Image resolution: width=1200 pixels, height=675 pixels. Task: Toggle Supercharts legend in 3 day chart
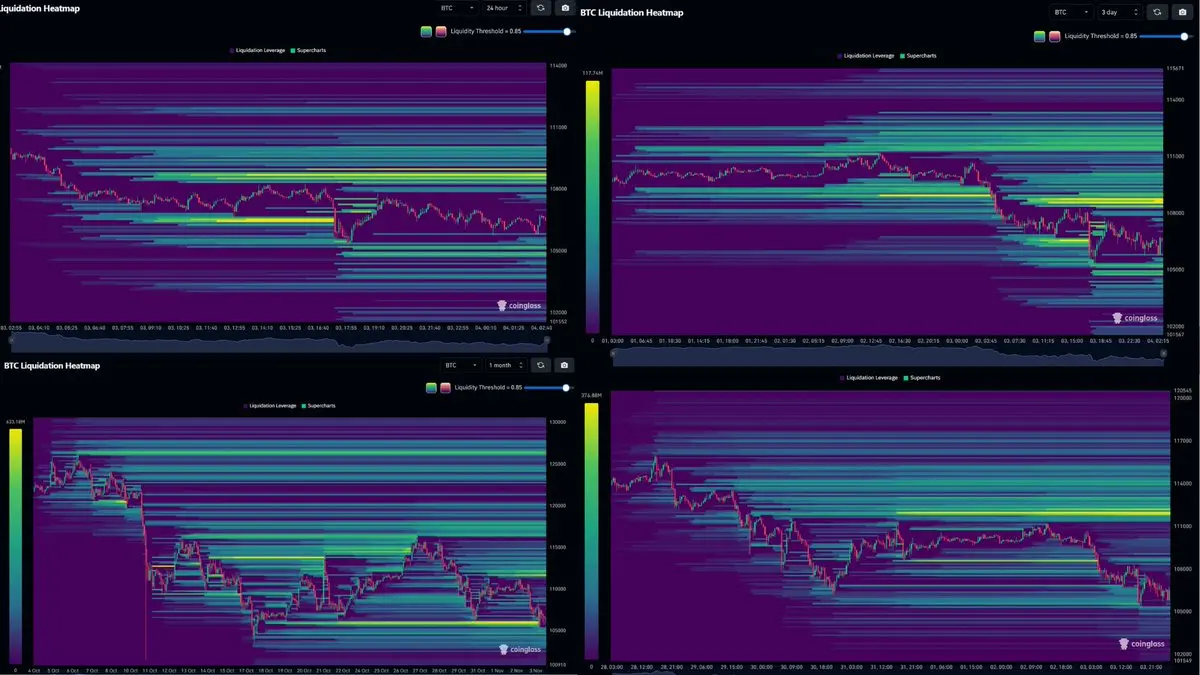point(918,56)
